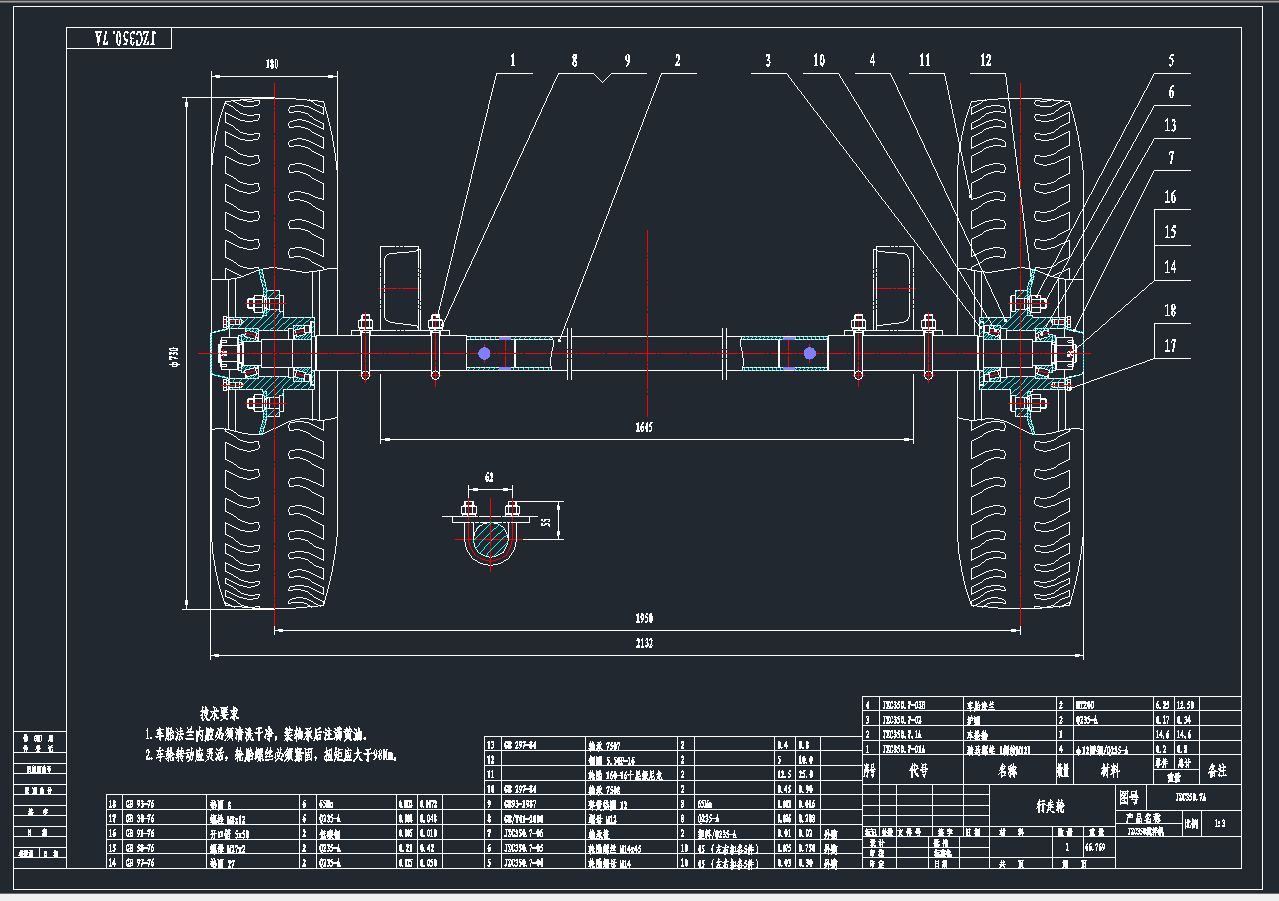Click the 备注 column header

[x=1218, y=772]
